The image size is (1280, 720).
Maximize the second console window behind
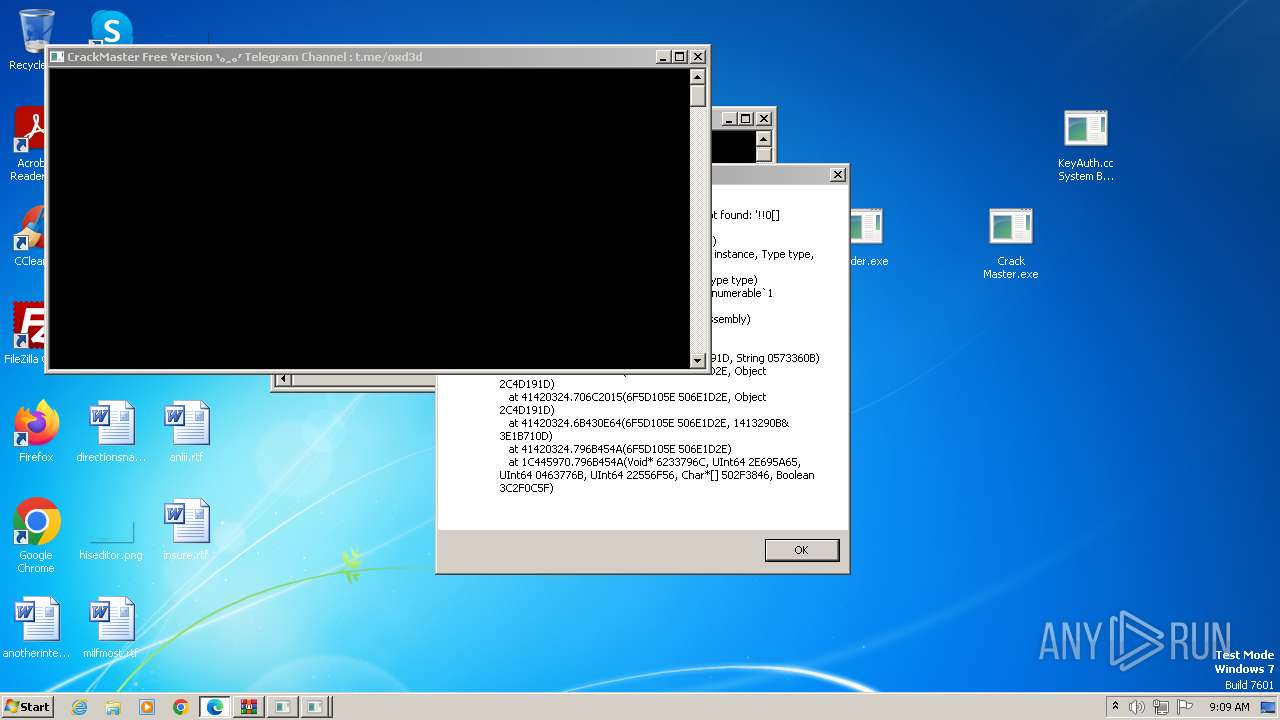tap(745, 119)
